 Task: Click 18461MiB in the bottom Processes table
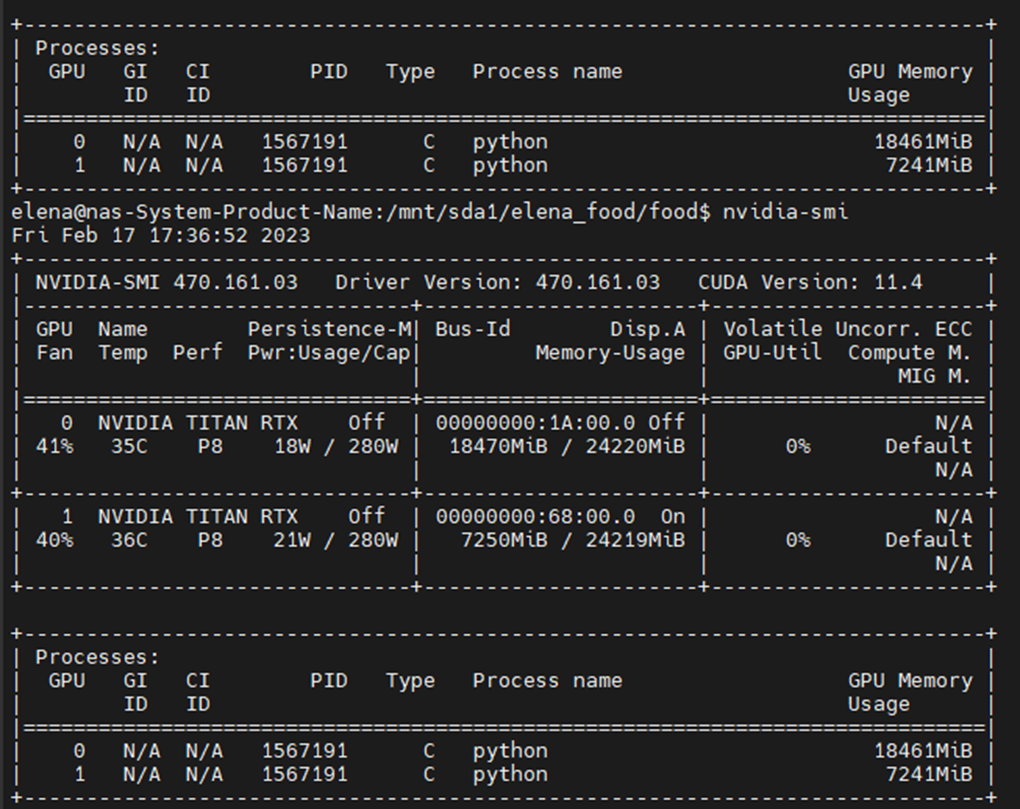click(922, 750)
